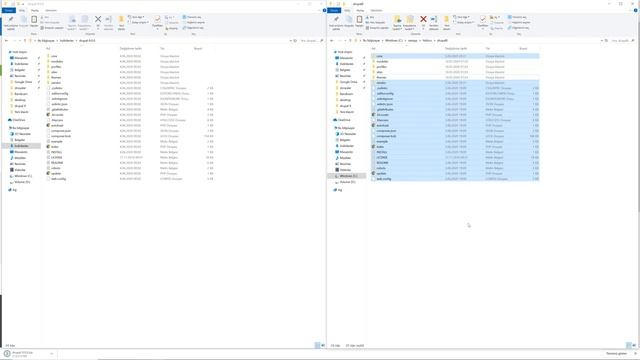Click Invert selection in drupal8 window ribbon
This screenshot has height=360, width=640.
[519, 28]
